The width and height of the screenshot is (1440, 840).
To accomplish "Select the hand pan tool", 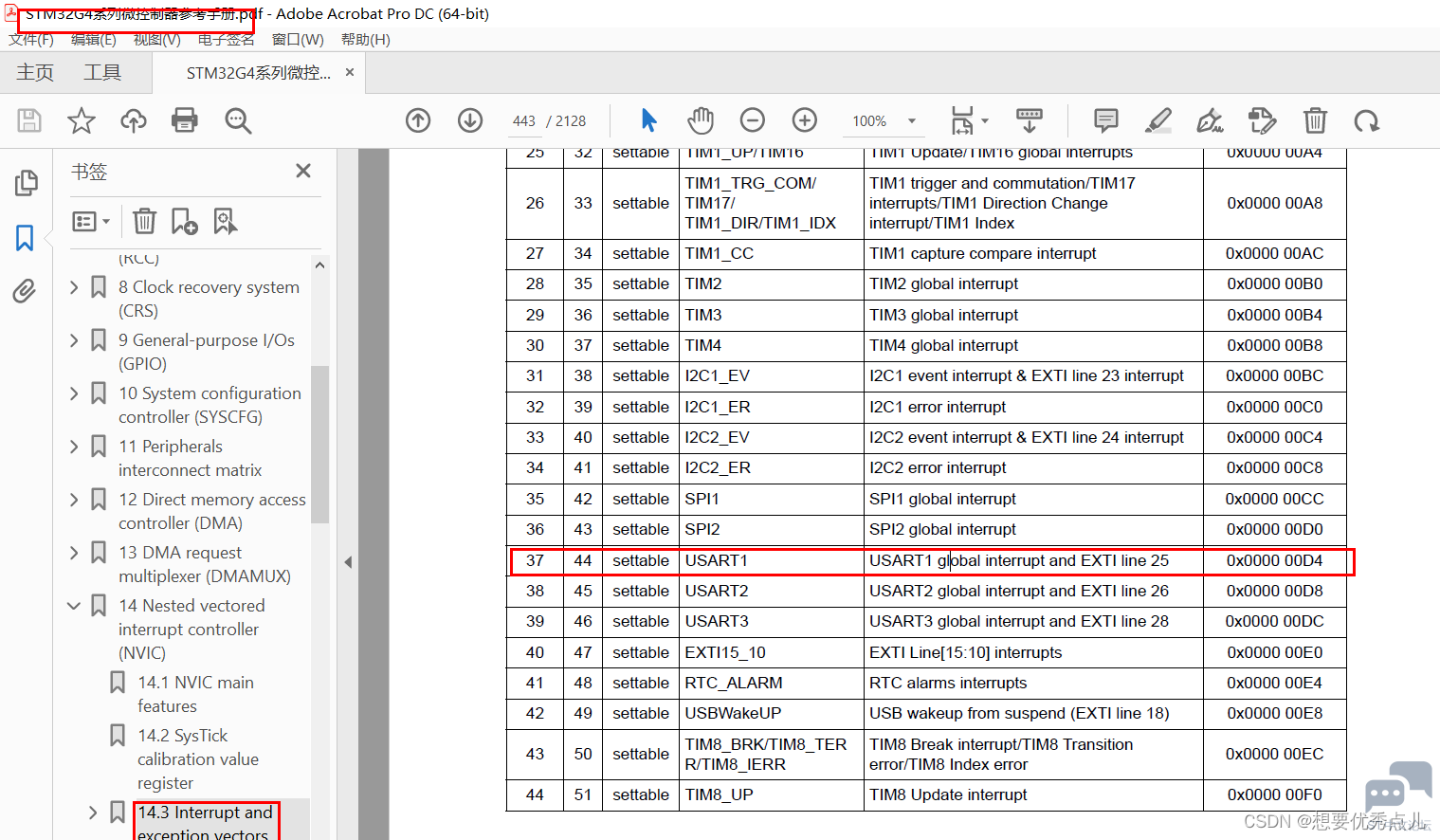I will coord(701,120).
